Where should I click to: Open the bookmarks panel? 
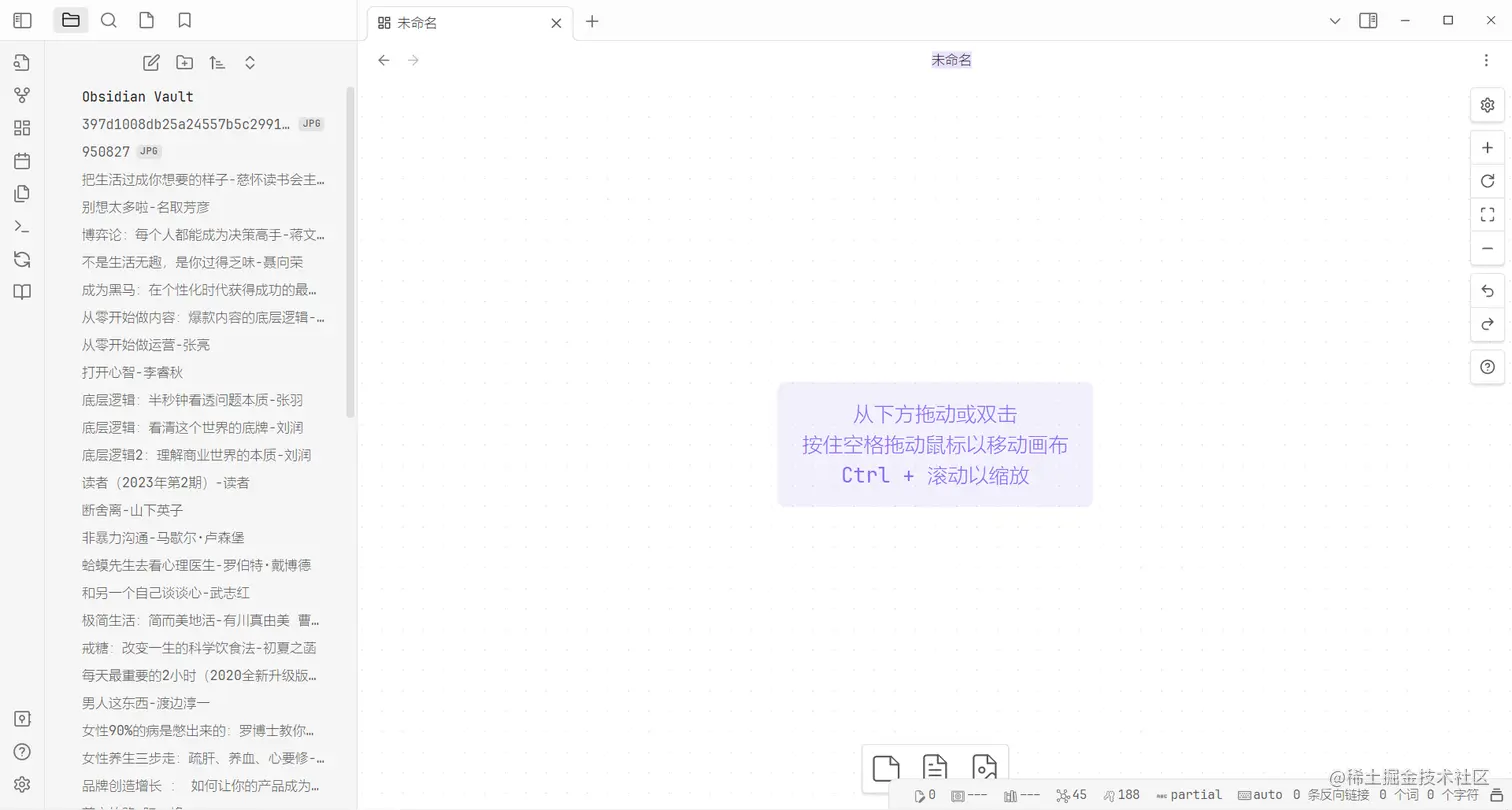184,20
